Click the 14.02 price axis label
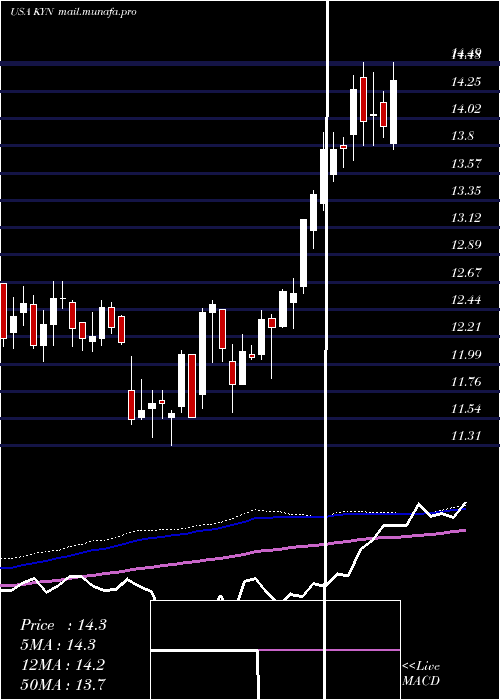The width and height of the screenshot is (500, 700). coord(466,109)
